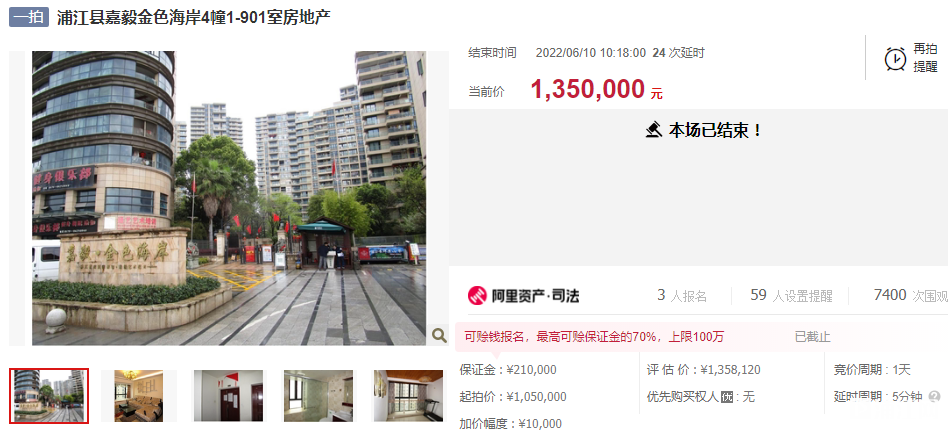Screen dimensions: 948x437
Task: Click the auction gavel icon
Action: click(x=654, y=130)
